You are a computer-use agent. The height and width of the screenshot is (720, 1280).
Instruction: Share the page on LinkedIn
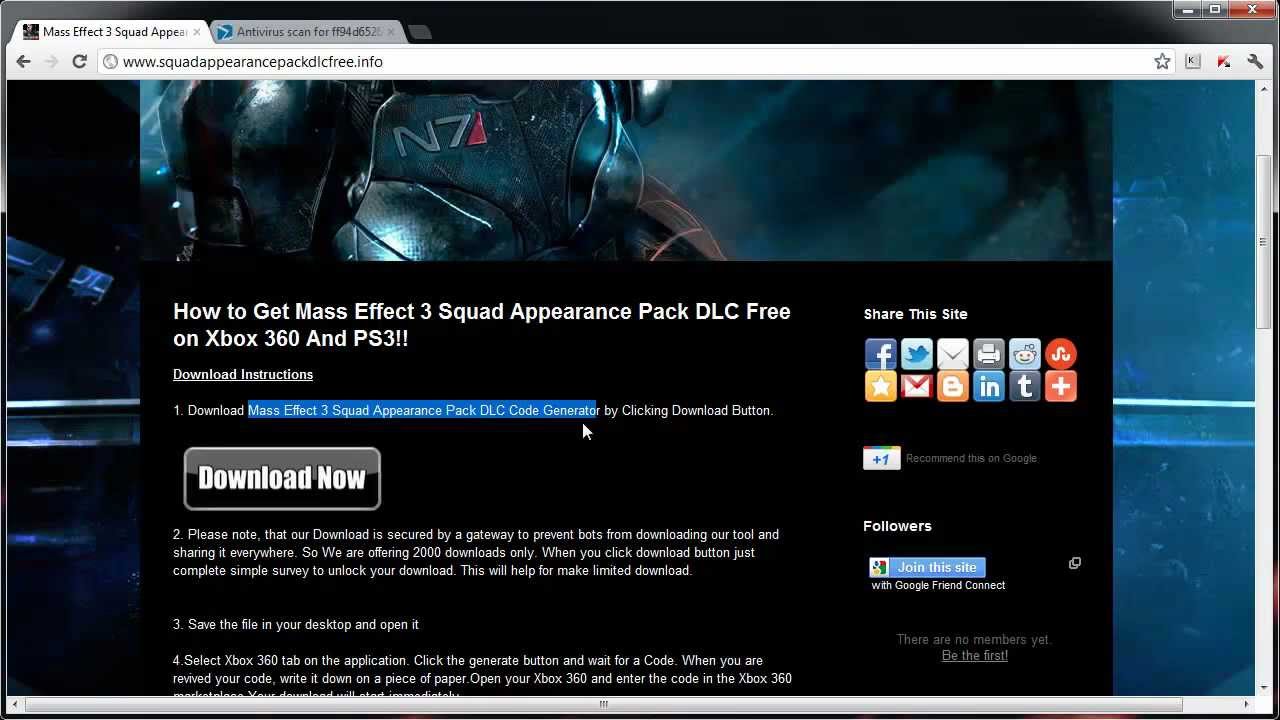[989, 386]
